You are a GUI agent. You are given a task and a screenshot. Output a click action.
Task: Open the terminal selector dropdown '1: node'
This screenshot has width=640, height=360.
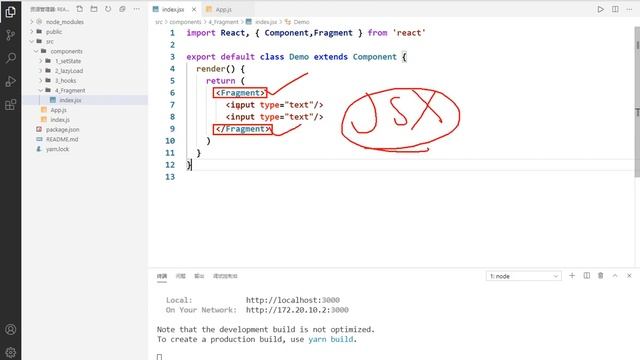(x=523, y=276)
